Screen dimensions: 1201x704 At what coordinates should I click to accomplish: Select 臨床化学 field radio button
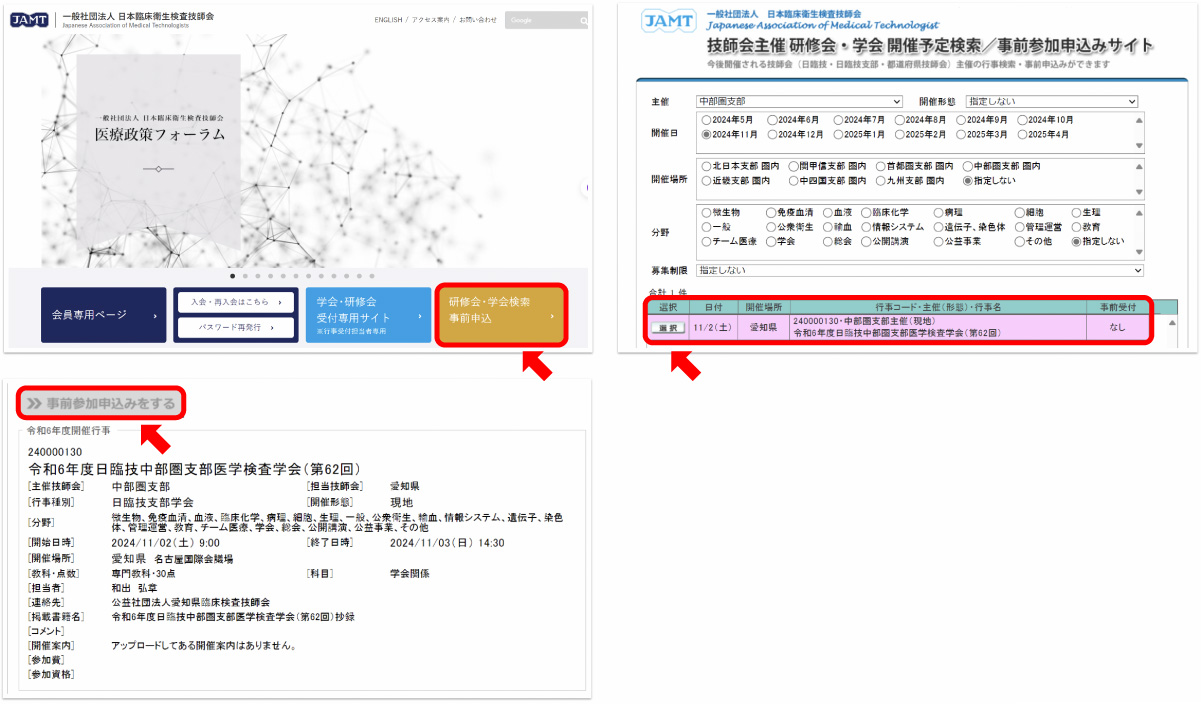click(x=865, y=213)
